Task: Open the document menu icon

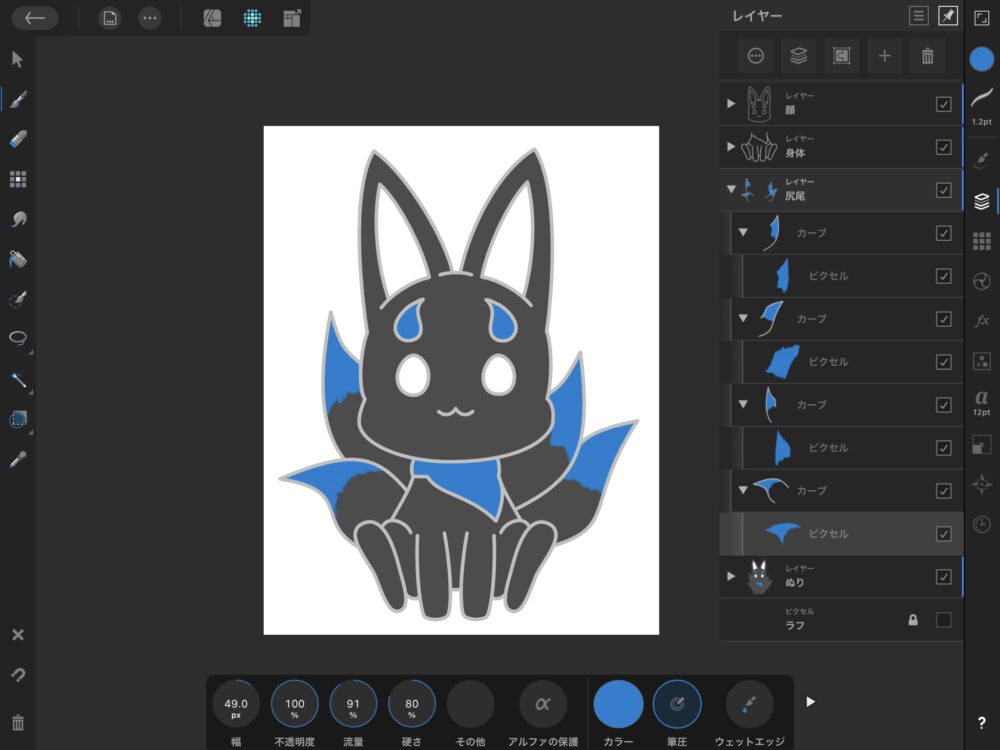Action: coord(110,18)
